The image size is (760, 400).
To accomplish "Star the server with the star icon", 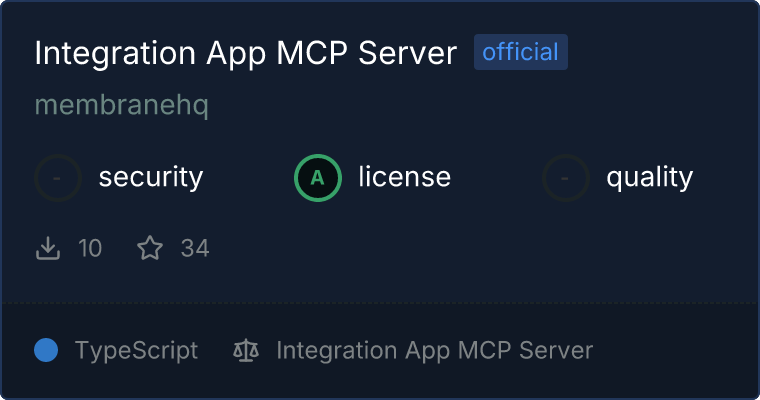I will [150, 248].
